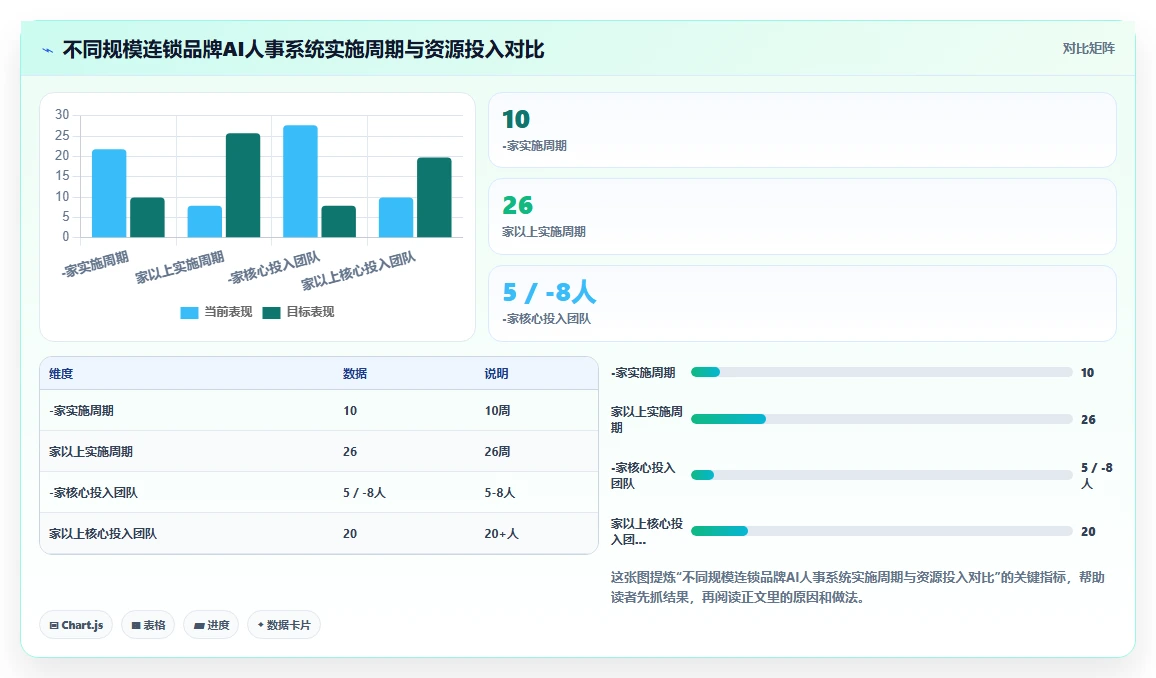The height and width of the screenshot is (678, 1156).
Task: Click the slanted x-axis label 家以上实施周期
Action: [x=179, y=268]
